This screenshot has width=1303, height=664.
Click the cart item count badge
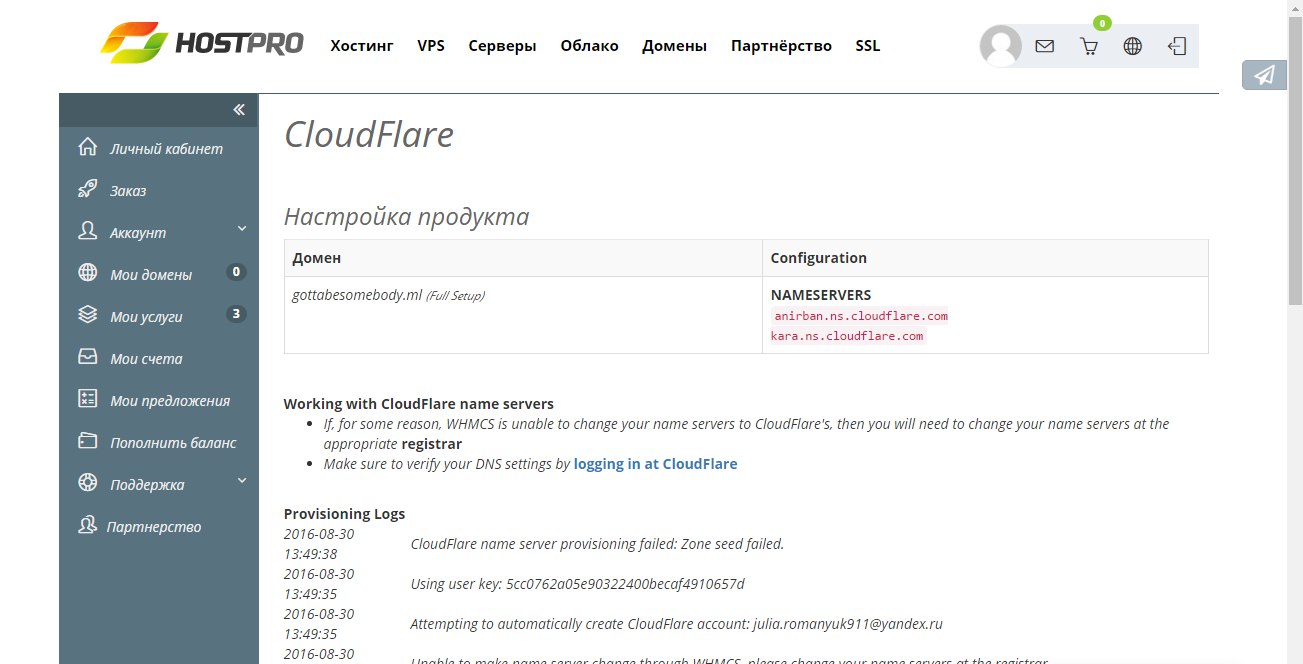(1102, 22)
